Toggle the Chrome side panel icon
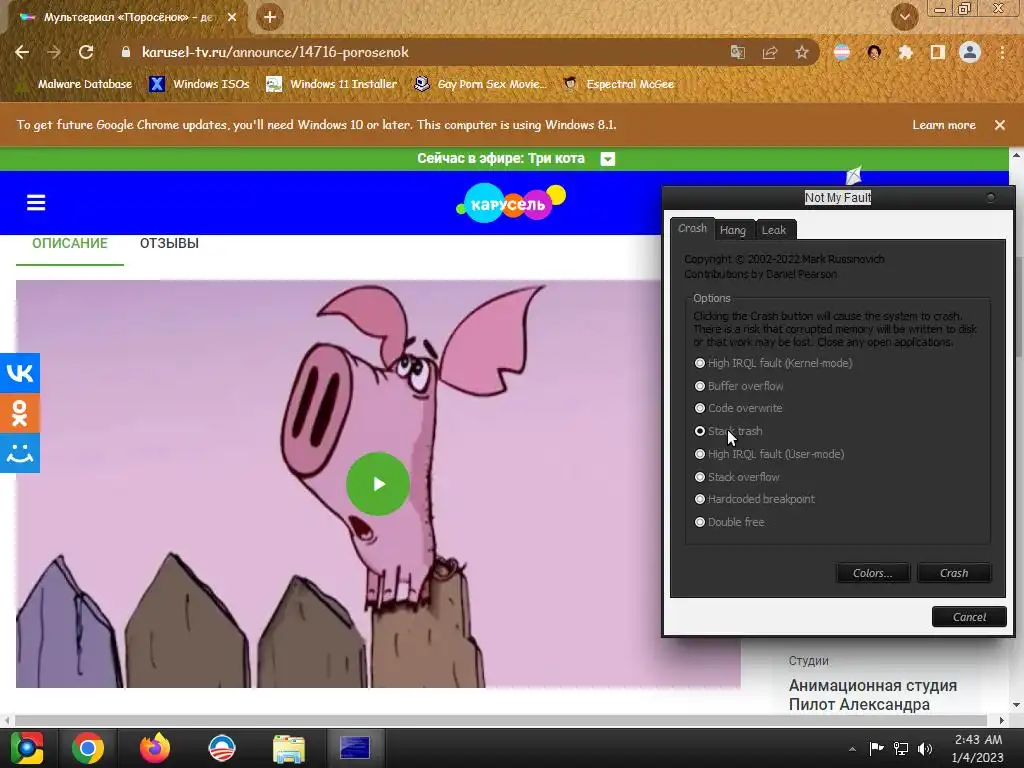Screen dimensions: 1024x768 coord(937,52)
